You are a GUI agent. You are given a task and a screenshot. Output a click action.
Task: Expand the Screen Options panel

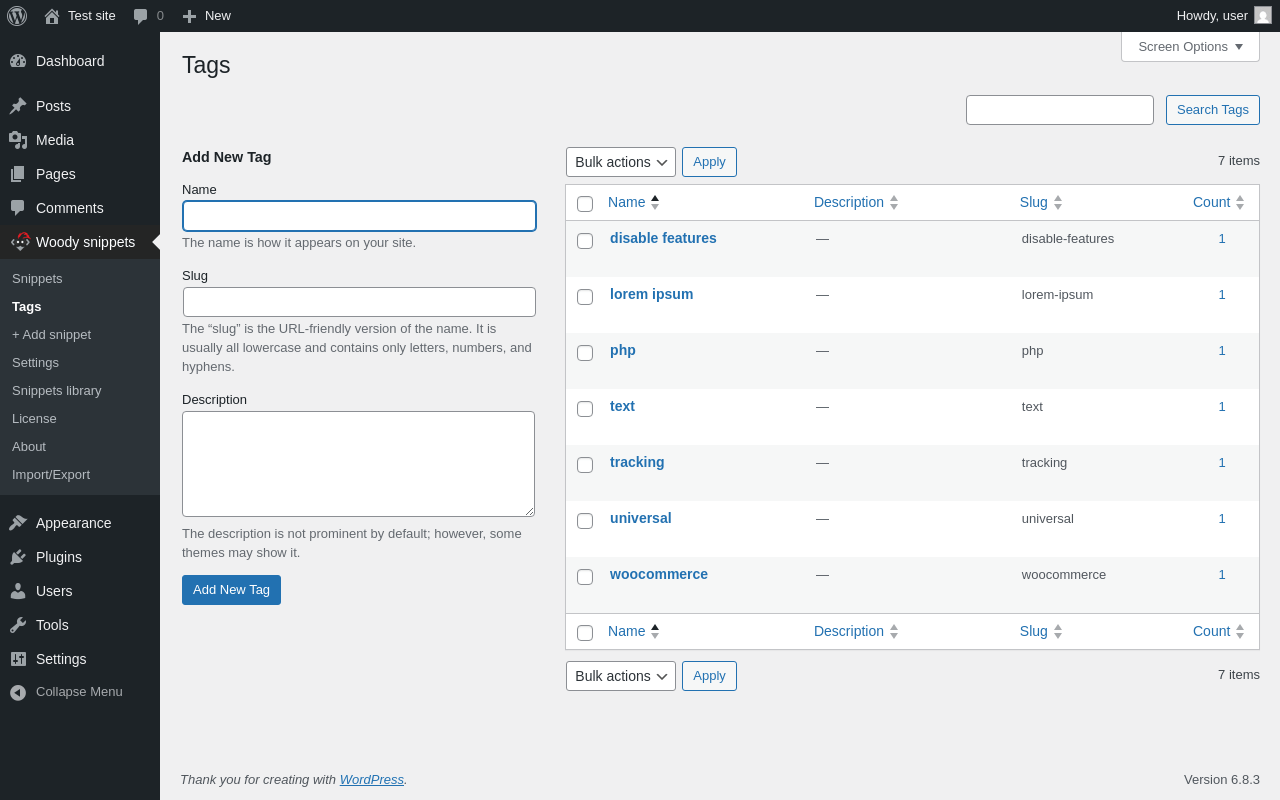tap(1190, 46)
